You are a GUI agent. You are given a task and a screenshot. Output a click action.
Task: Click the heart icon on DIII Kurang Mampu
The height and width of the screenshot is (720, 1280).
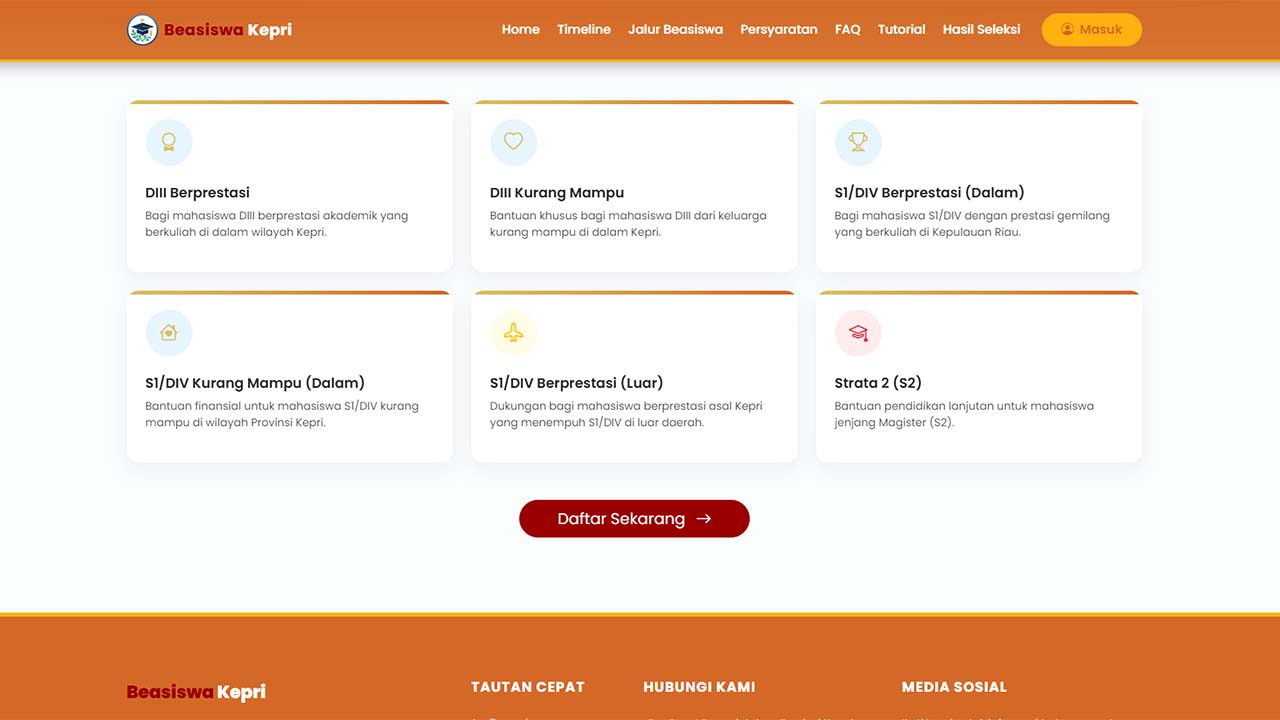(x=513, y=142)
